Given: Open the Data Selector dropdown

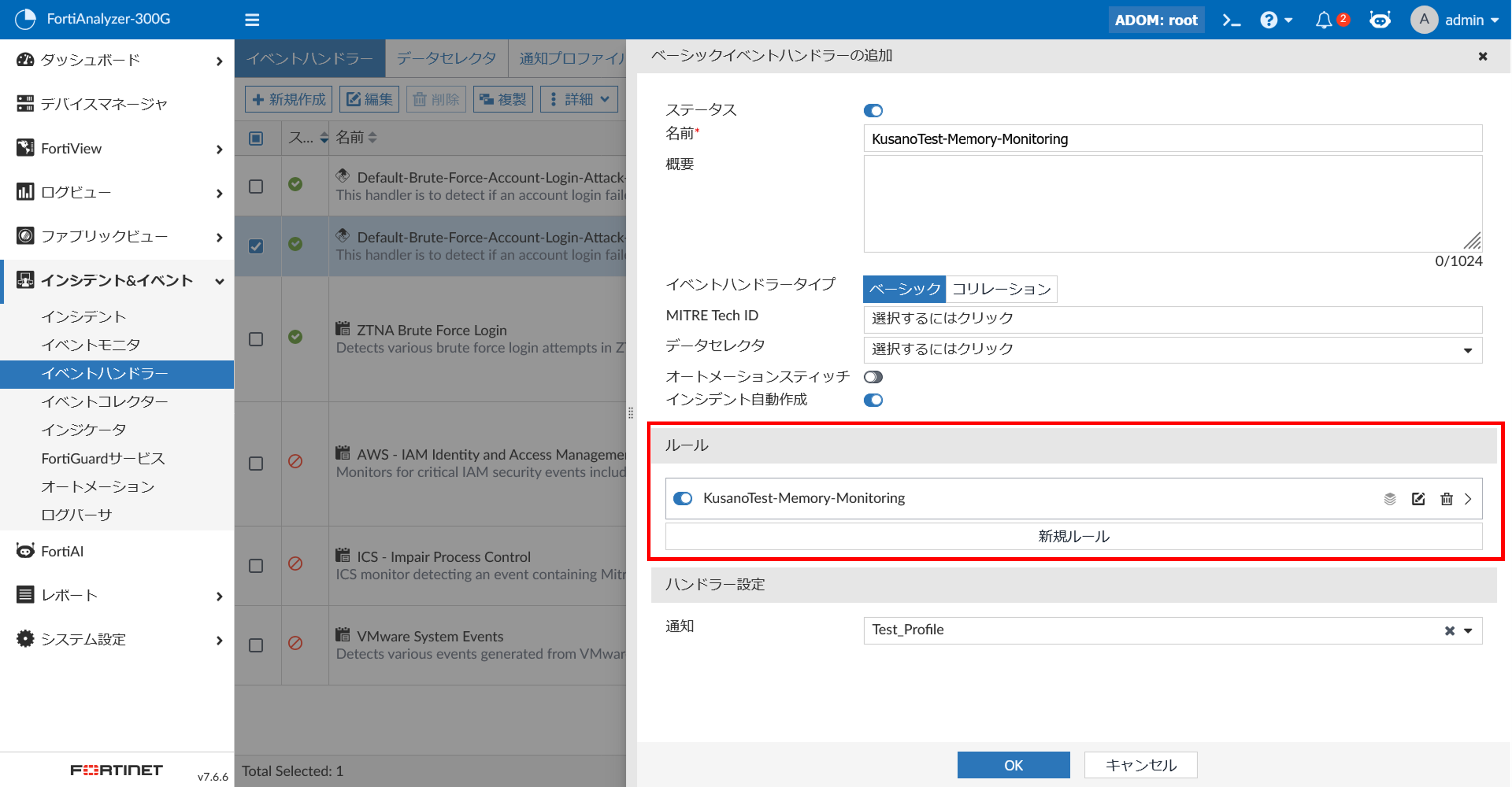Looking at the screenshot, I should pos(1171,350).
